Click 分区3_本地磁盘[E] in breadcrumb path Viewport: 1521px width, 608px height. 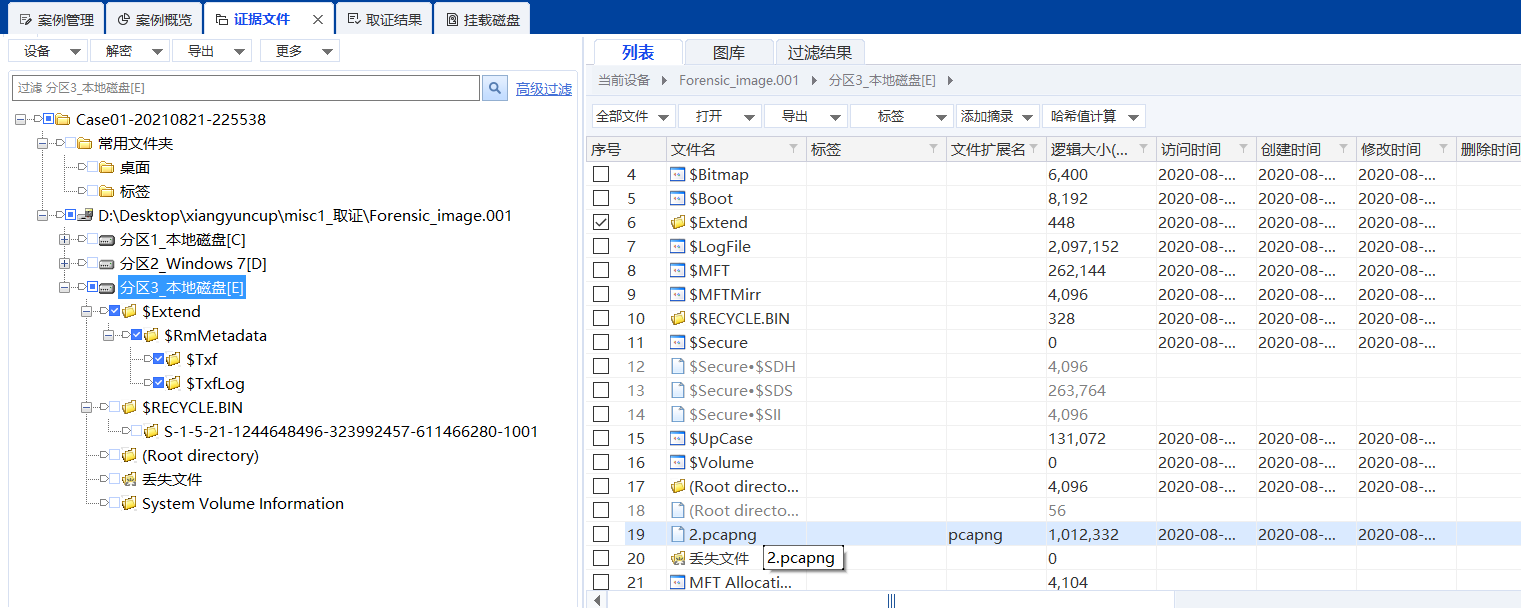[882, 80]
